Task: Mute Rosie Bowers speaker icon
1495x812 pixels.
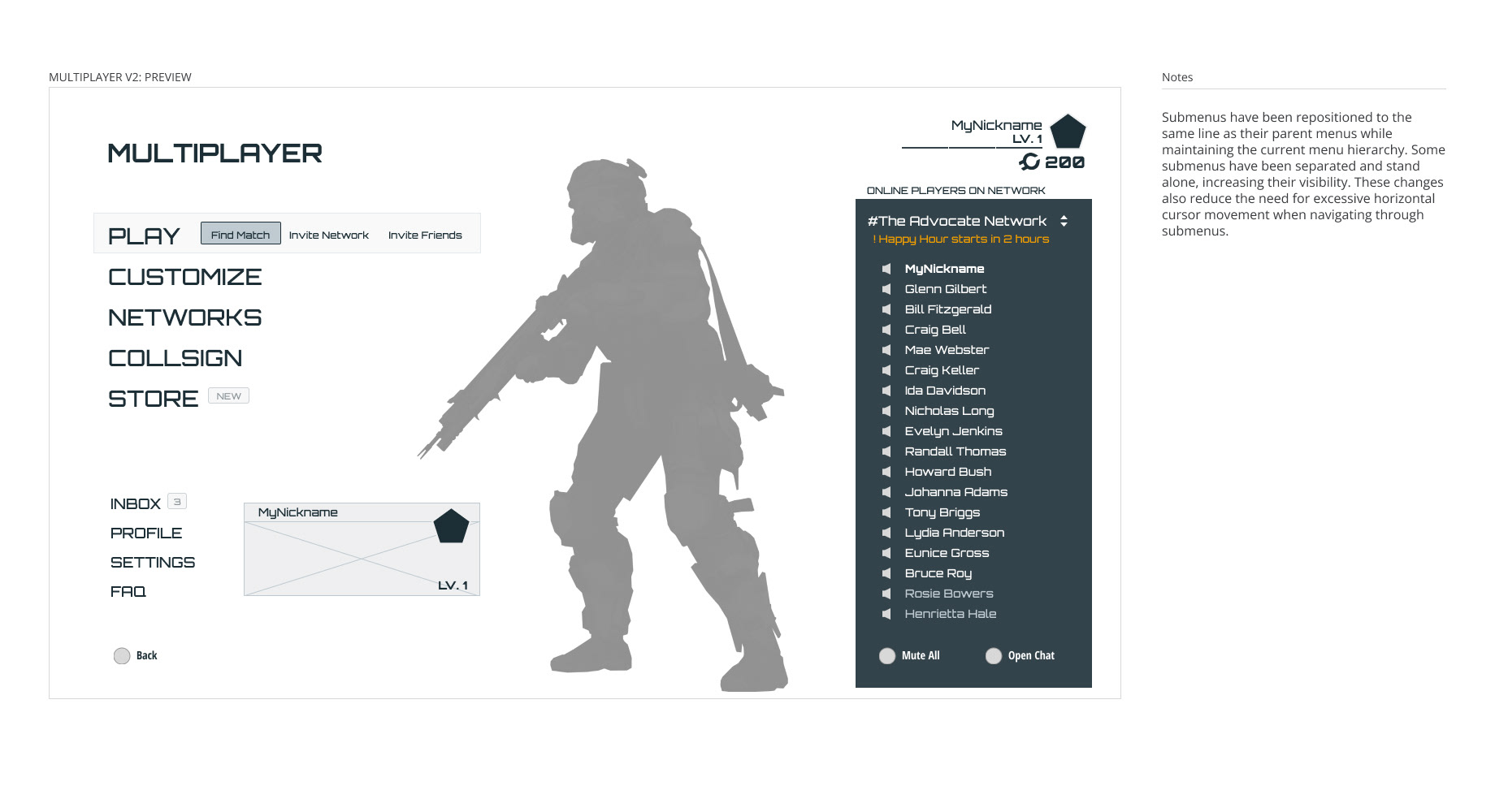Action: [886, 594]
